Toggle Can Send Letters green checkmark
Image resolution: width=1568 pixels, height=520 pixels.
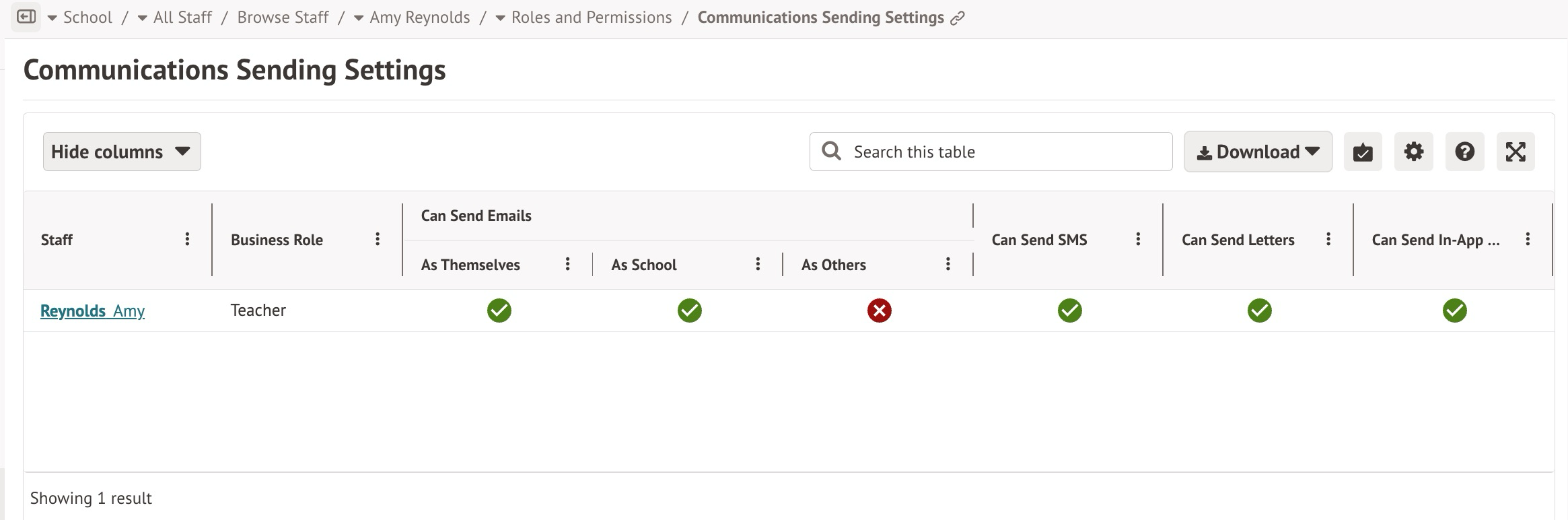click(x=1259, y=311)
